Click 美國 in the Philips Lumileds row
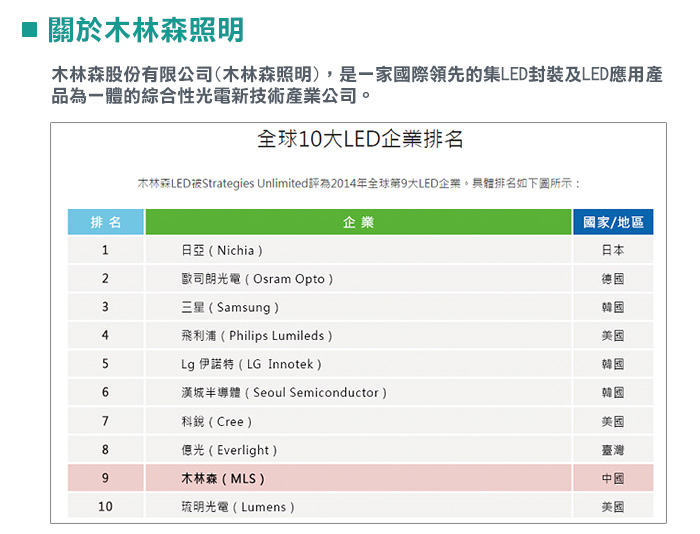This screenshot has width=700, height=534. point(613,336)
